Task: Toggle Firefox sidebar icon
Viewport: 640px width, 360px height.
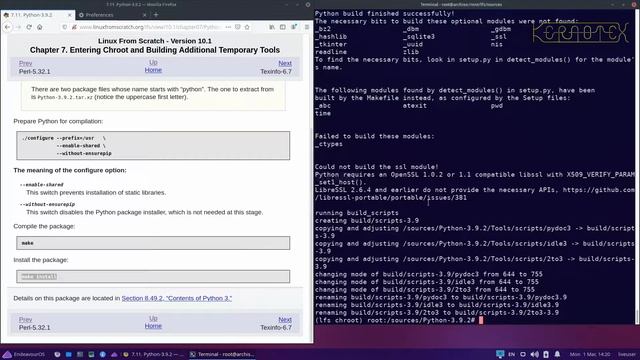Action: point(282,27)
